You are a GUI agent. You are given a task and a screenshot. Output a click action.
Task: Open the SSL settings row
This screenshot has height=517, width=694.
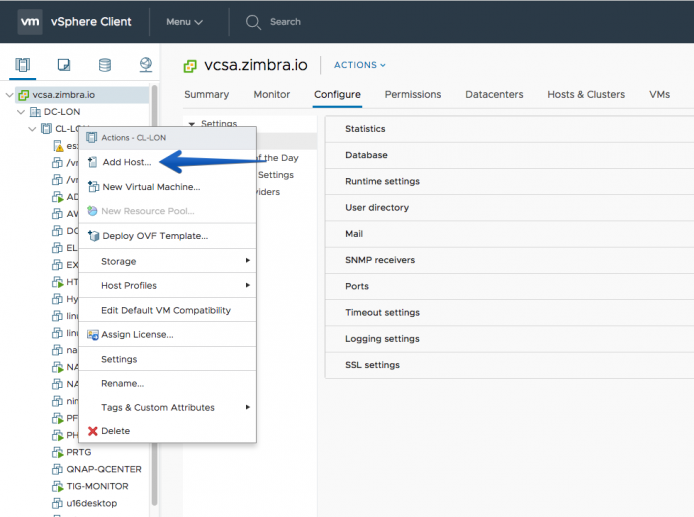[509, 365]
